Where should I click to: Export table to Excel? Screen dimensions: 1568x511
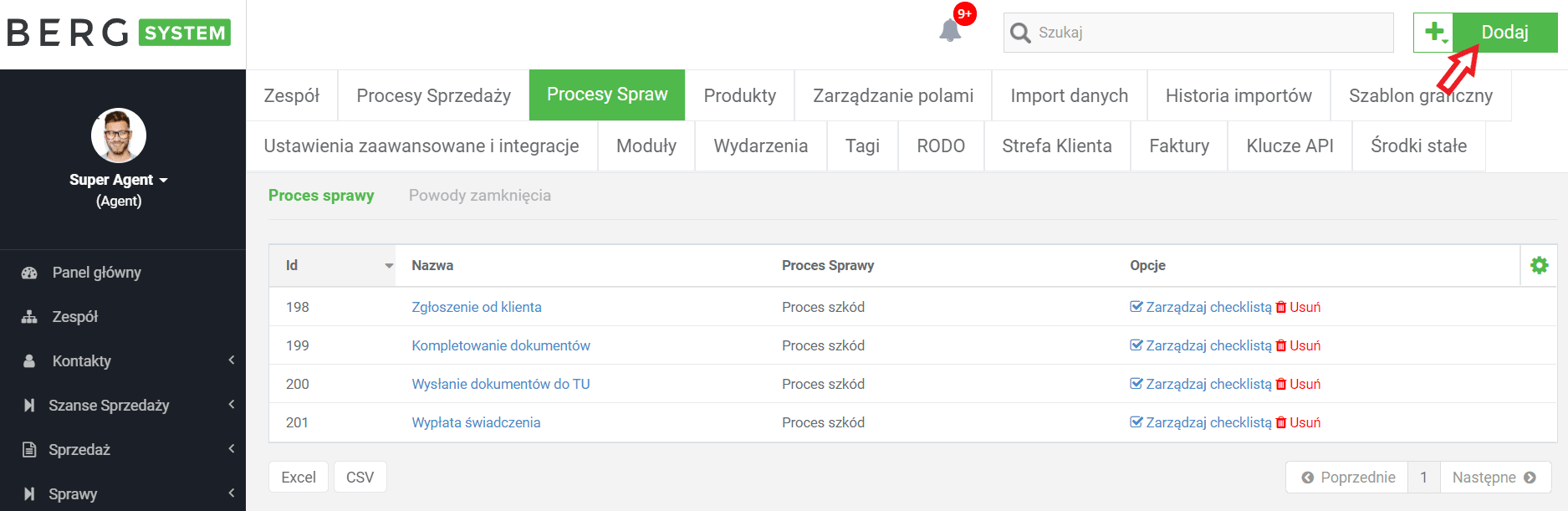click(x=299, y=477)
